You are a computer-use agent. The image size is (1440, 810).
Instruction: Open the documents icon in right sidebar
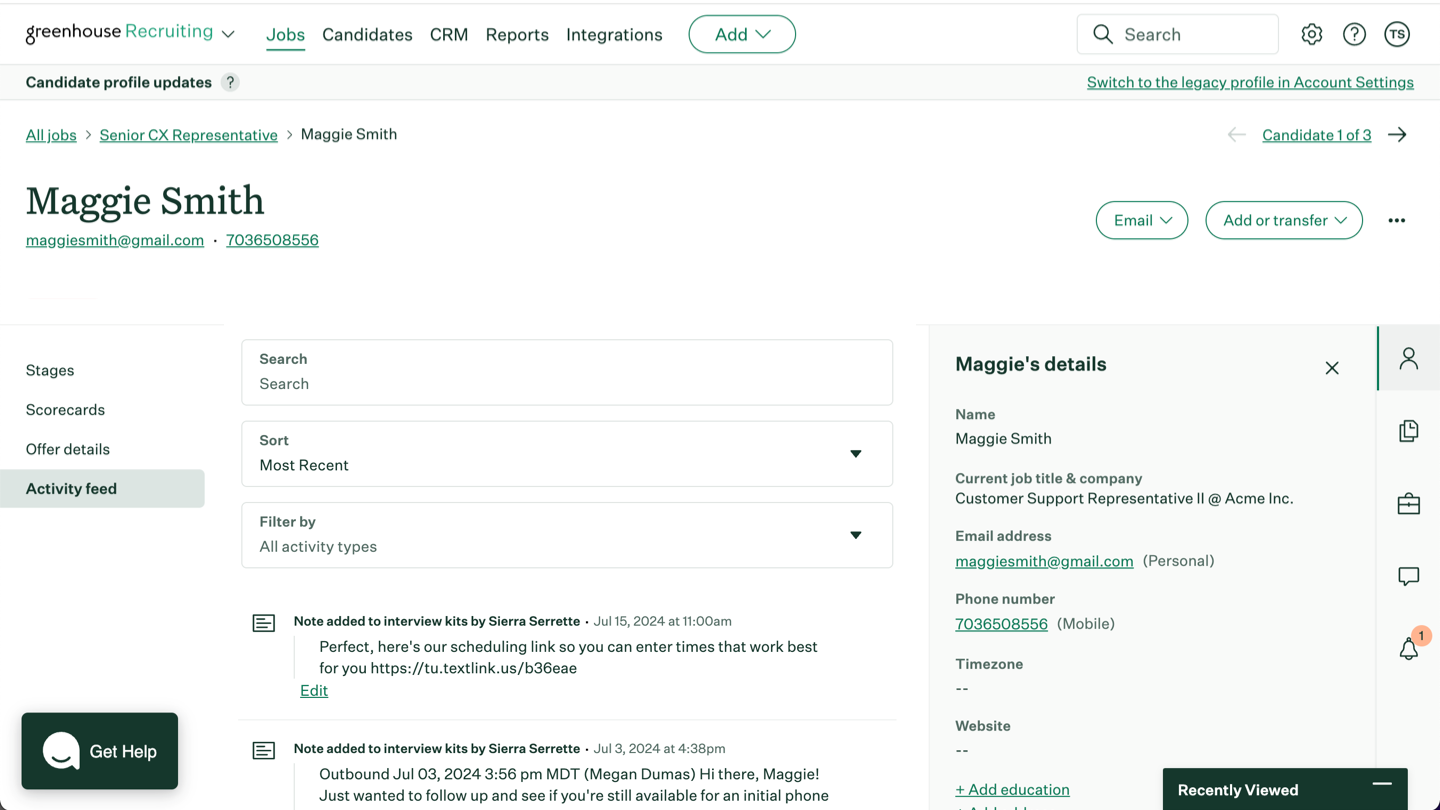[x=1408, y=431]
